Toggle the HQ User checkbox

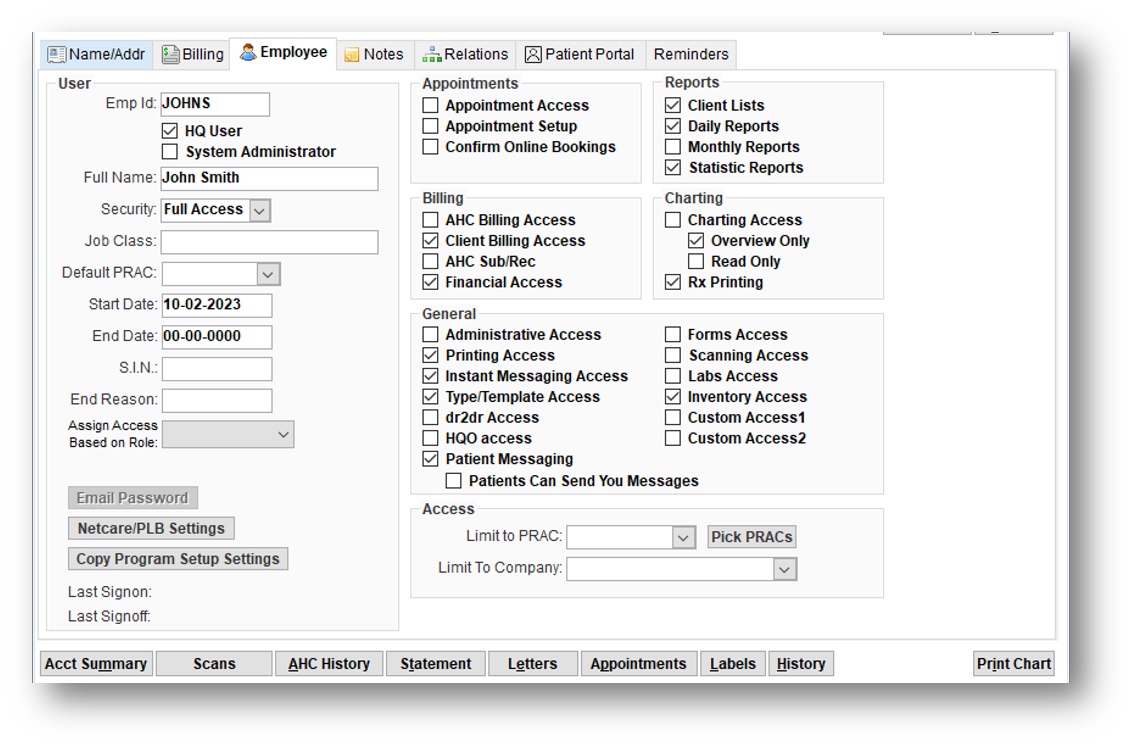click(x=169, y=131)
